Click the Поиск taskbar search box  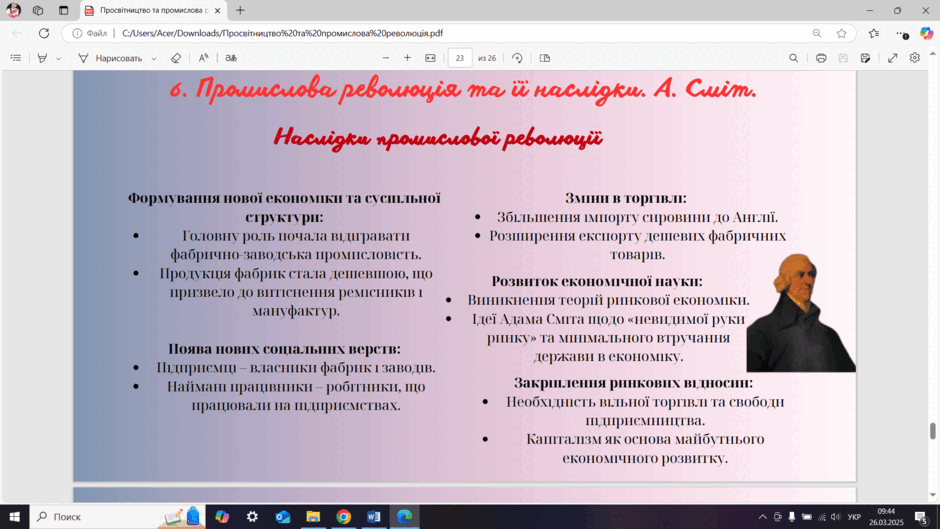point(117,516)
